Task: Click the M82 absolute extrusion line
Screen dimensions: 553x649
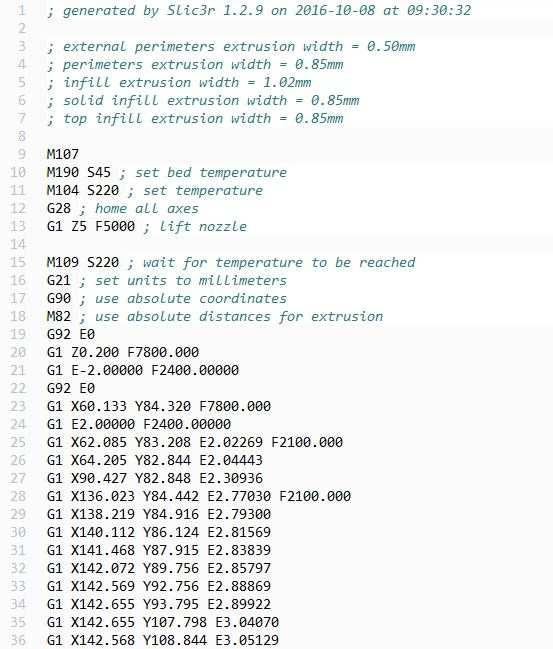Action: [214, 316]
